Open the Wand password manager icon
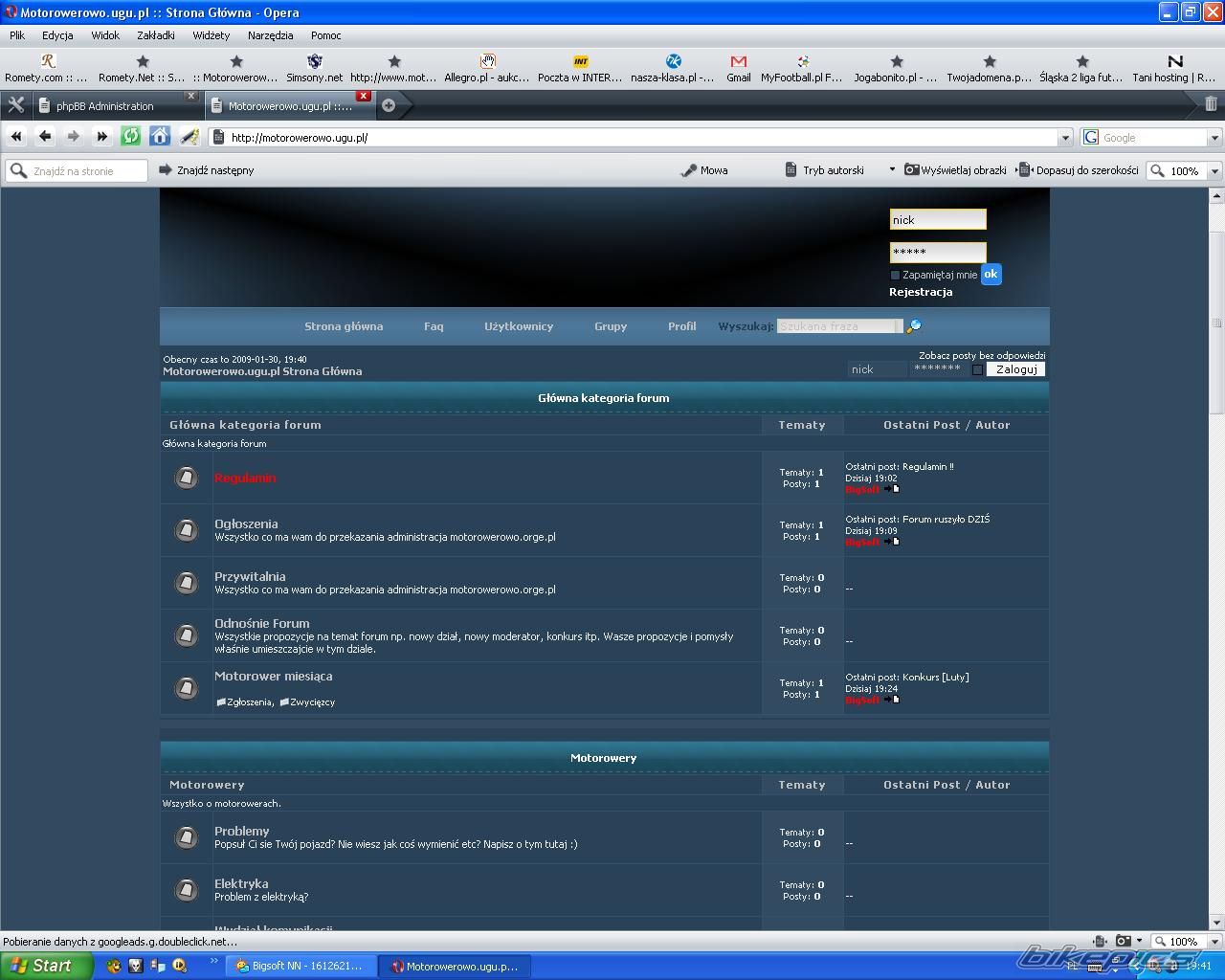Image resolution: width=1225 pixels, height=980 pixels. pos(189,137)
